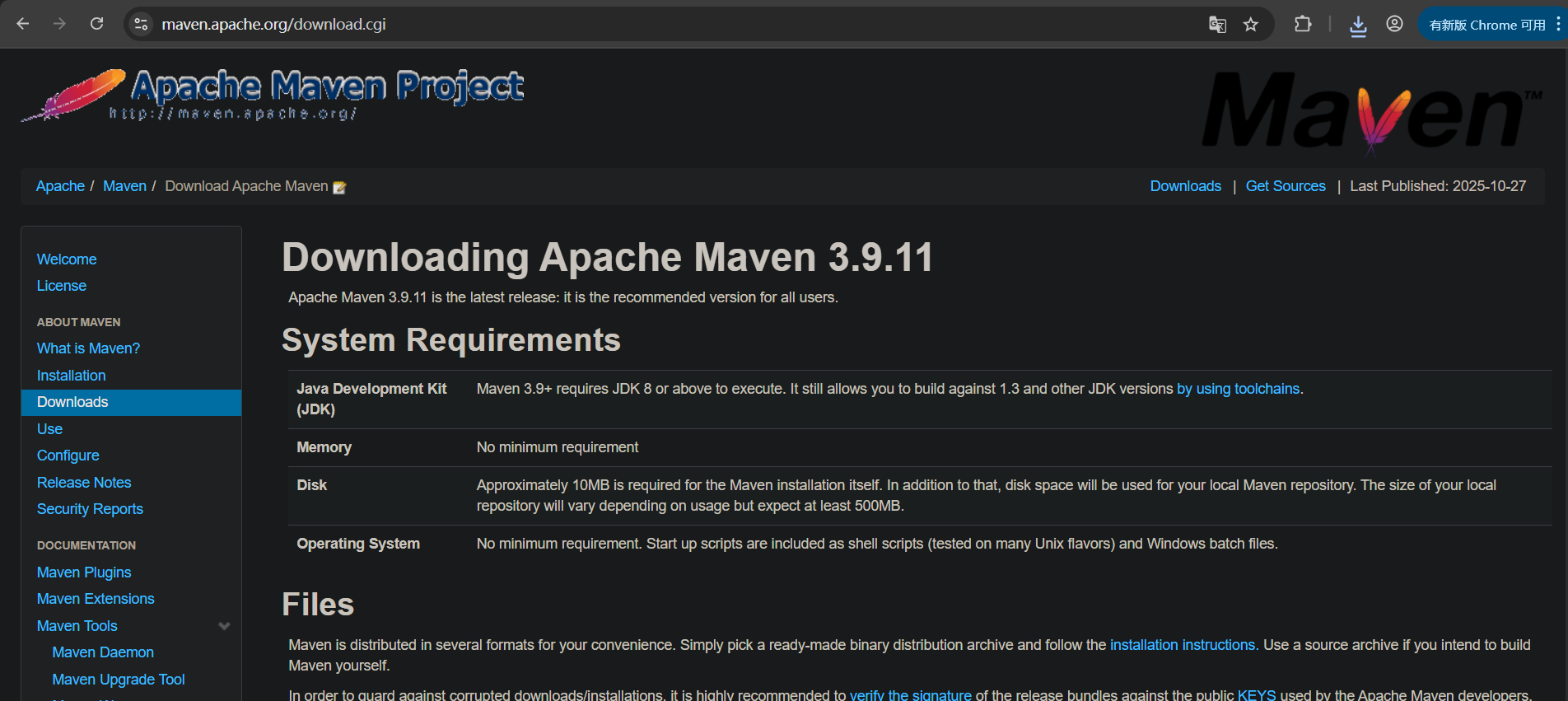This screenshot has height=701, width=1568.
Task: Open Maven Tools sidebar link
Action: (77, 626)
